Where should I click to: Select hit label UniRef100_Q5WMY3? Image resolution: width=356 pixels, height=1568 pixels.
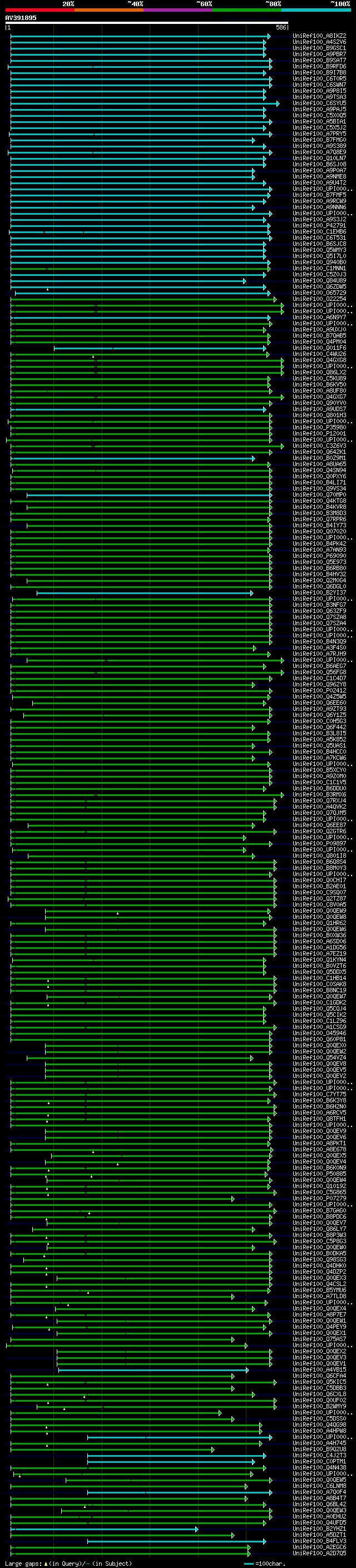[x=319, y=250]
